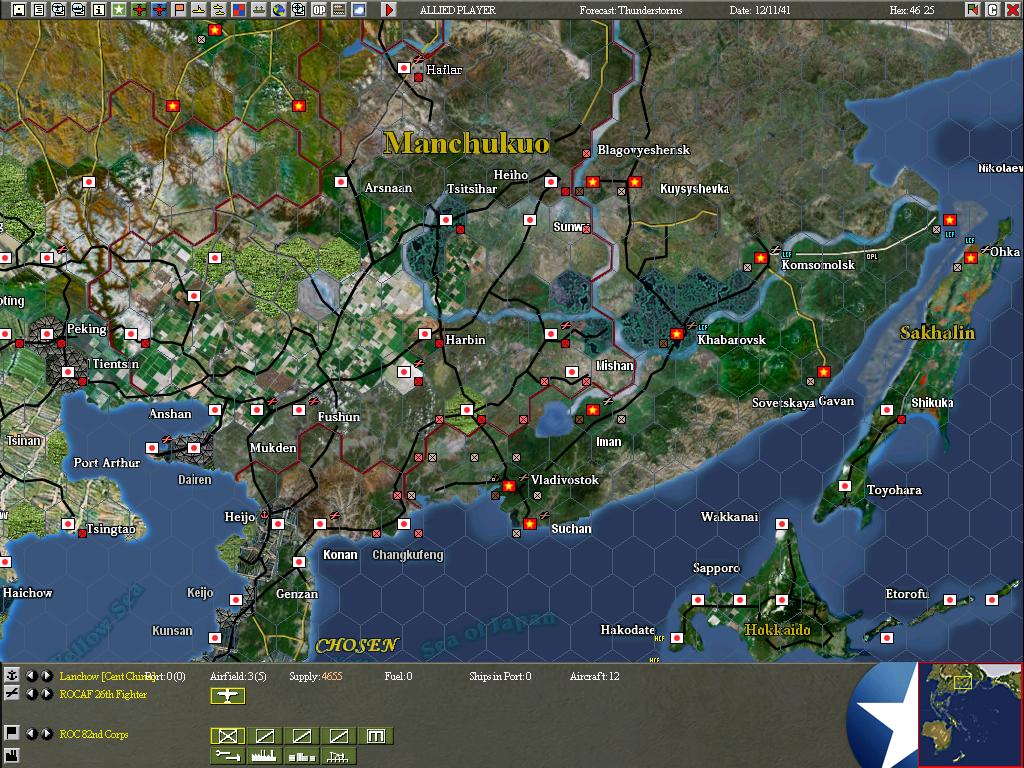Select previous air group left arrow
The width and height of the screenshot is (1024, 768).
pyautogui.click(x=31, y=694)
